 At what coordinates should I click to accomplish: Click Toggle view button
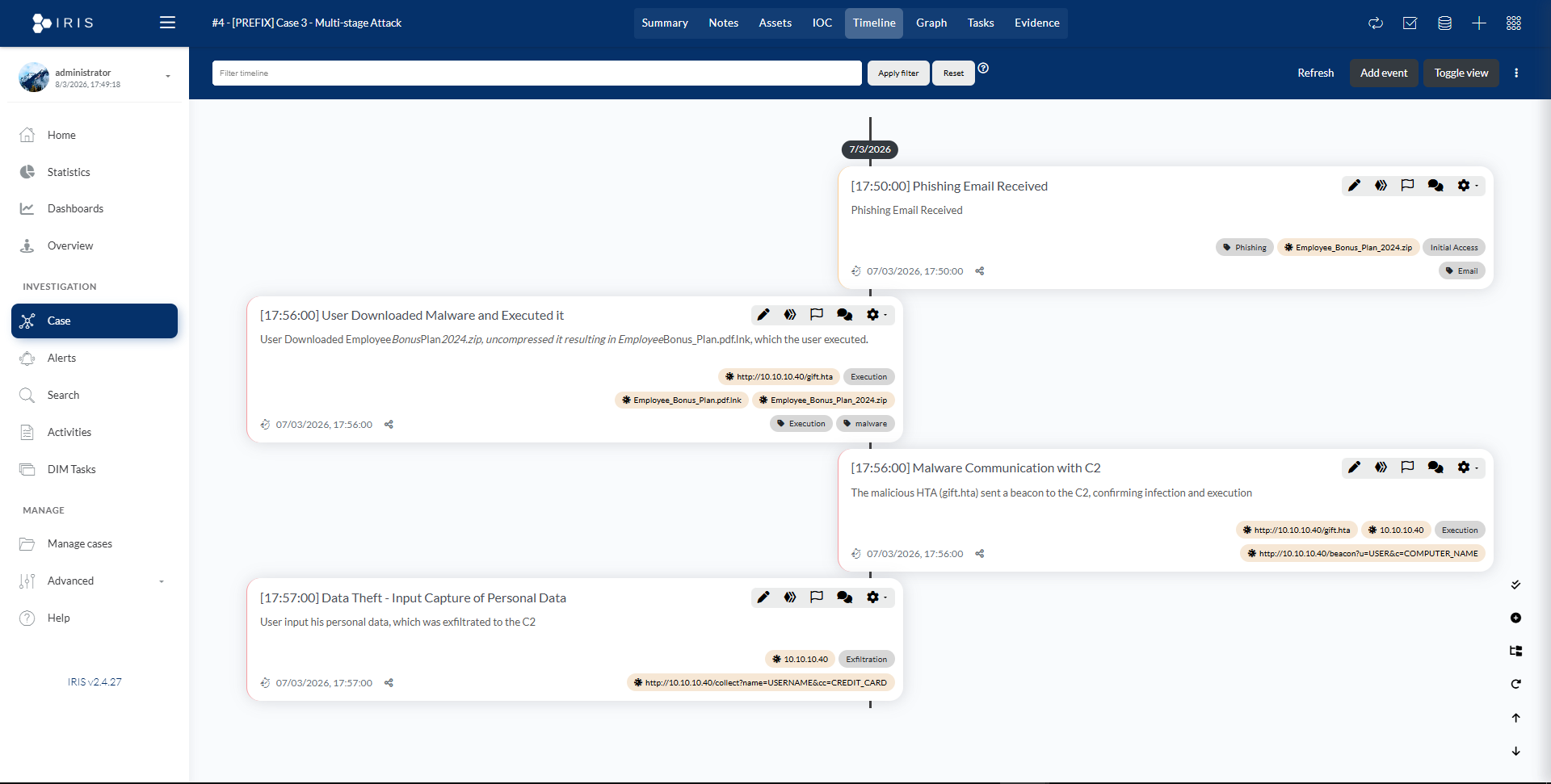[x=1461, y=73]
